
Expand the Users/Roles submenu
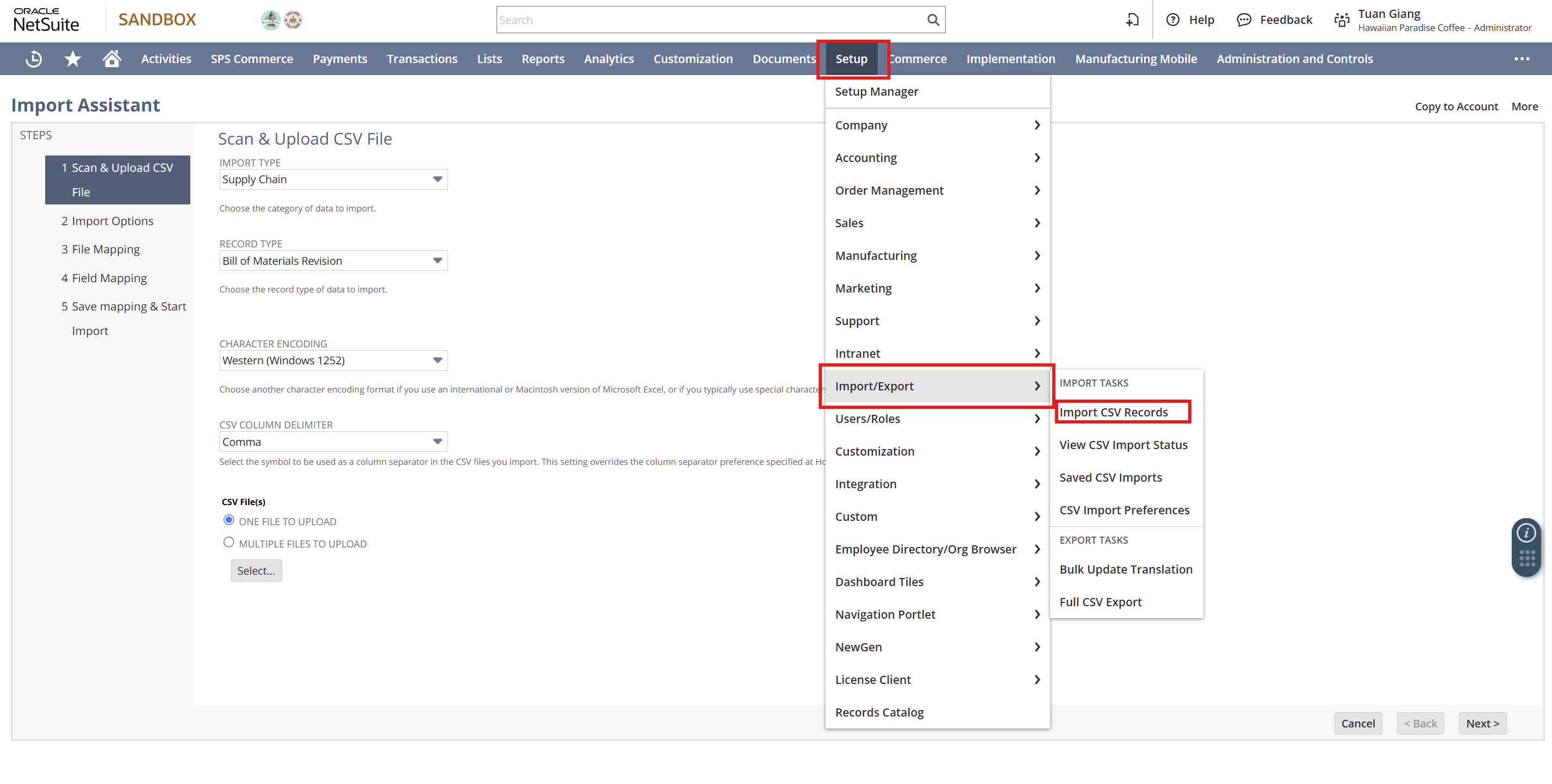click(x=937, y=419)
